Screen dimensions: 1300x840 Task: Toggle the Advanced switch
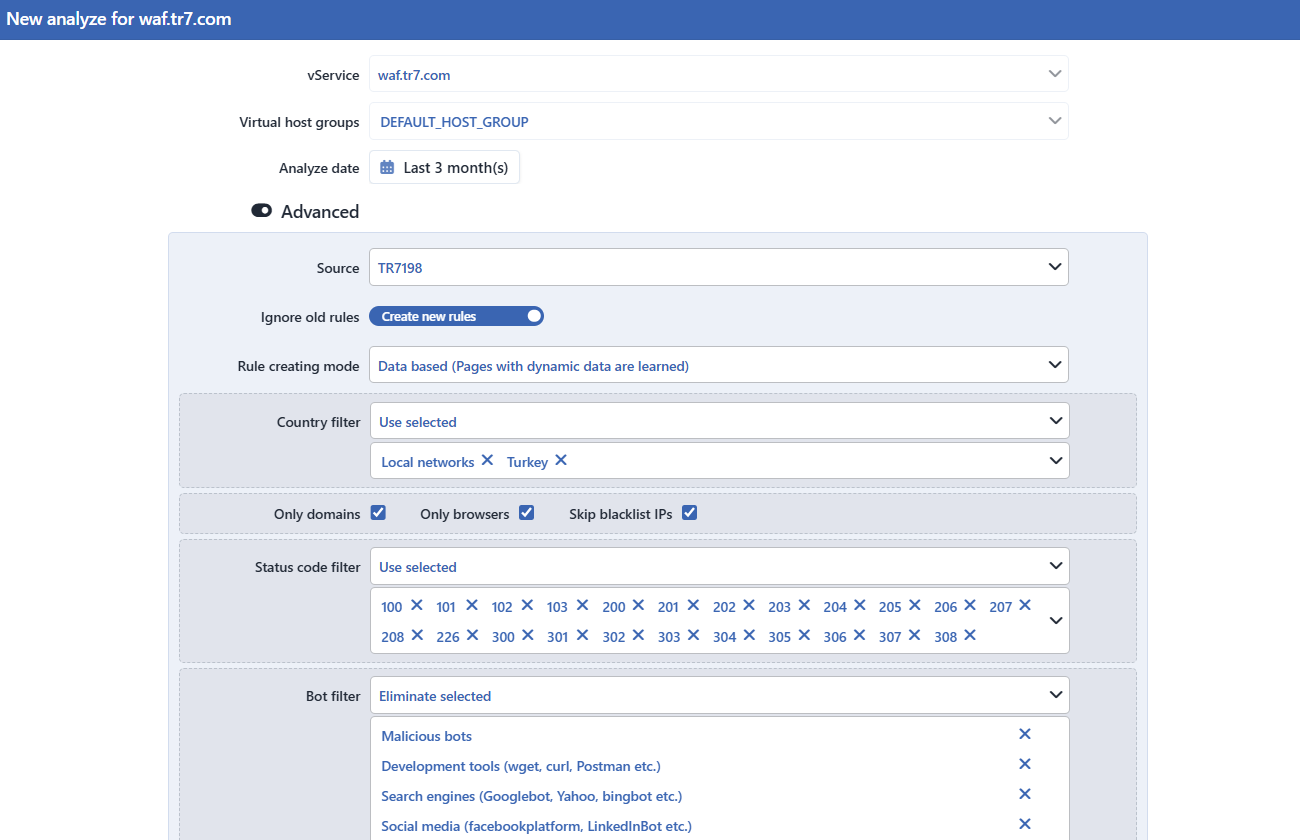[262, 211]
